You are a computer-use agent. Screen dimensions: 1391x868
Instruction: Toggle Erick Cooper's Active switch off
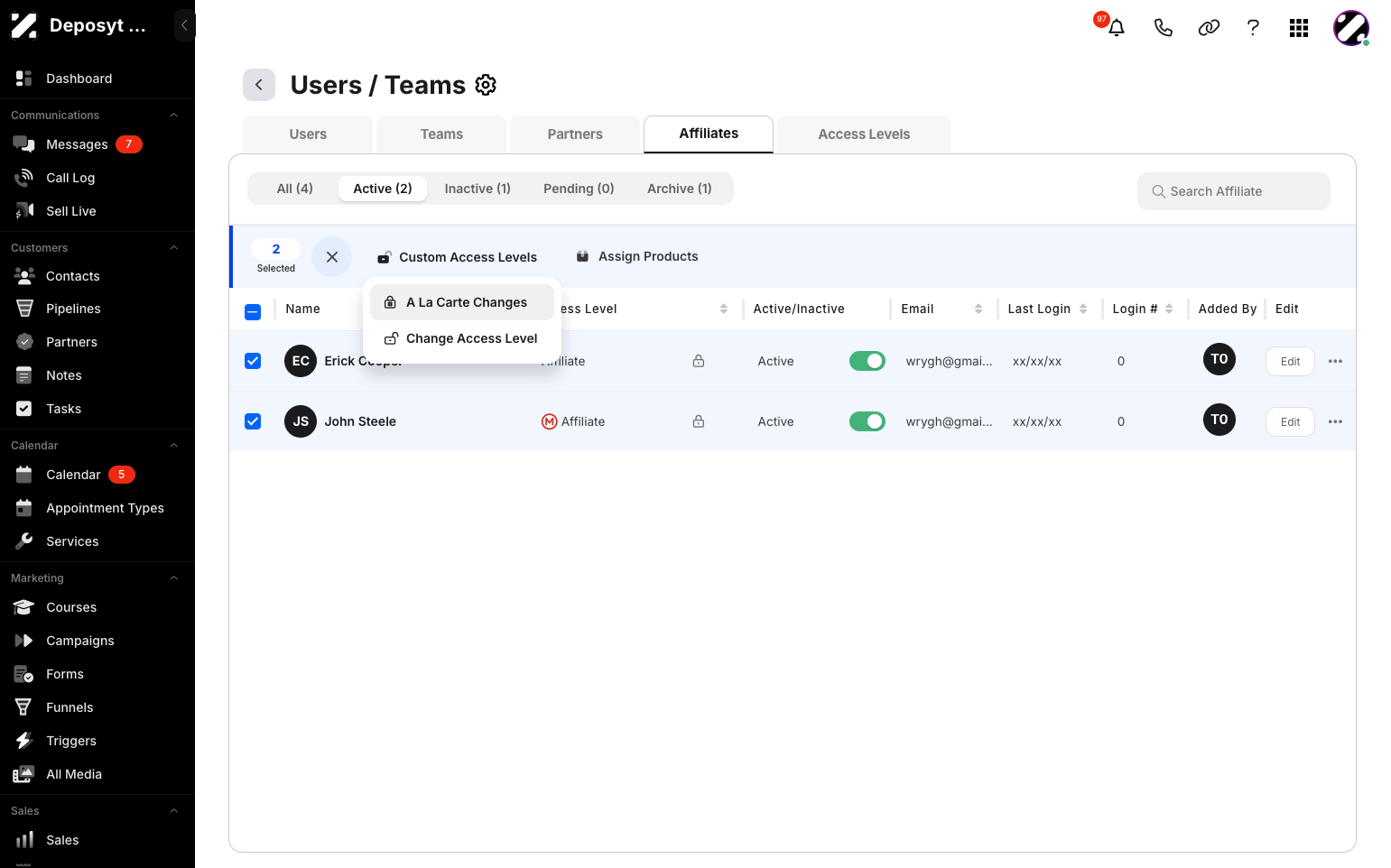pos(867,361)
